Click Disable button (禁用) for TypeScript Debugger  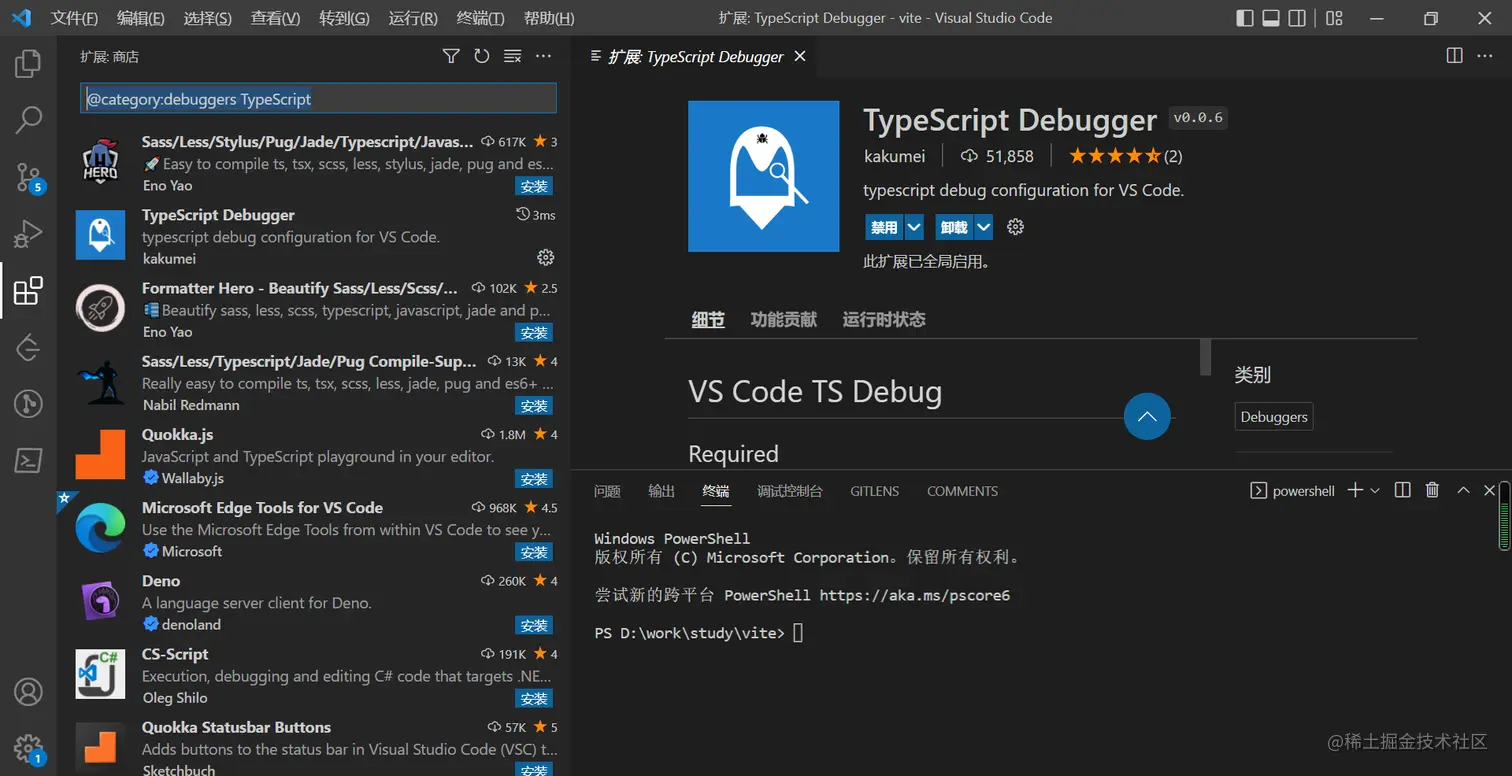(x=884, y=227)
